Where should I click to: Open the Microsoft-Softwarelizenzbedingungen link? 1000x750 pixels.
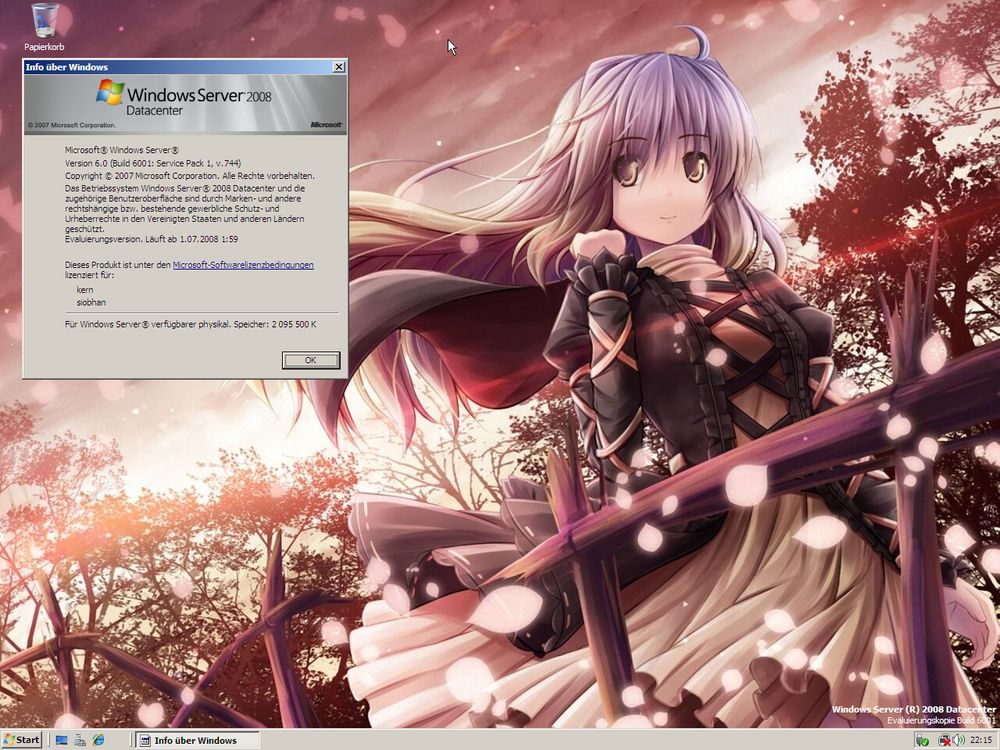point(243,265)
